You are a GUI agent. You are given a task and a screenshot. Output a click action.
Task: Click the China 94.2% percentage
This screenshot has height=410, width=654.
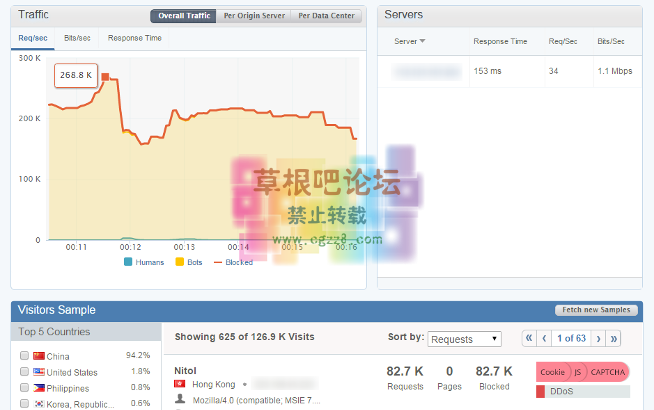click(138, 355)
